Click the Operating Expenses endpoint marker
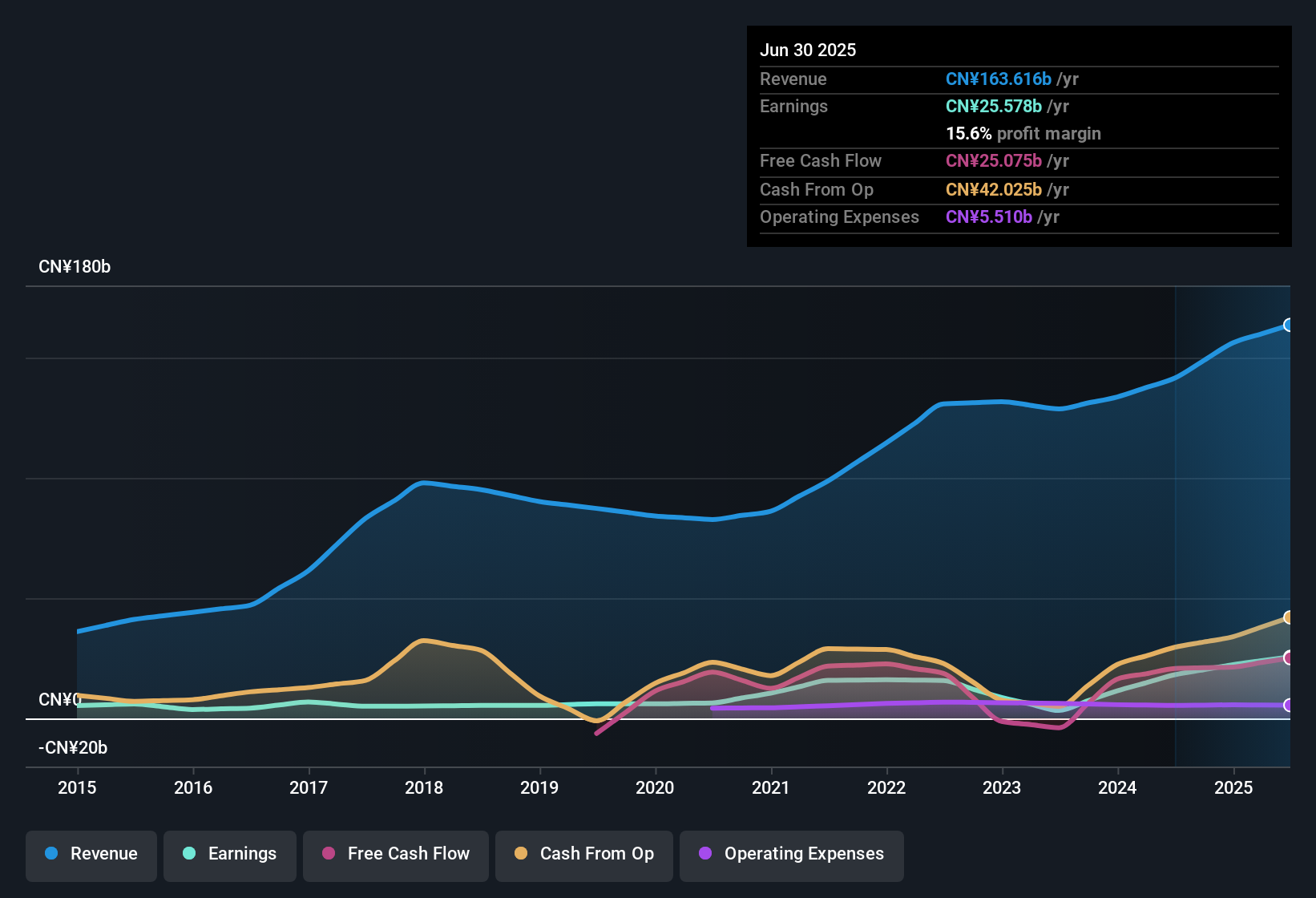 pyautogui.click(x=1287, y=706)
